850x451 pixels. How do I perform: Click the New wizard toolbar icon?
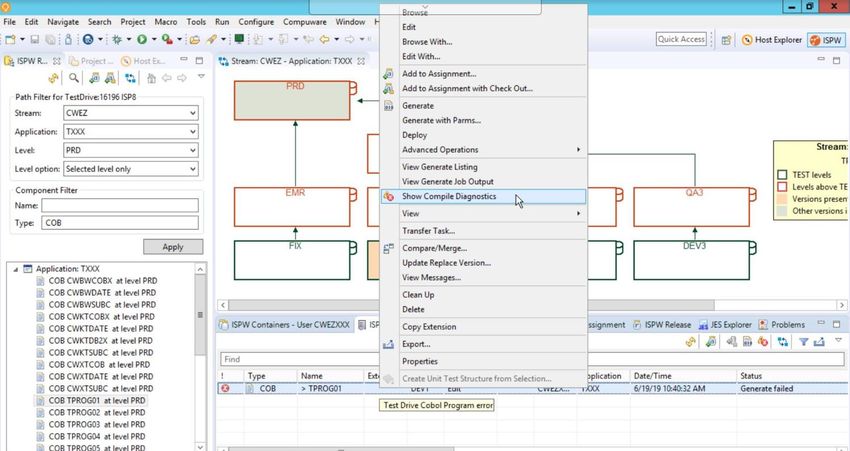point(10,40)
